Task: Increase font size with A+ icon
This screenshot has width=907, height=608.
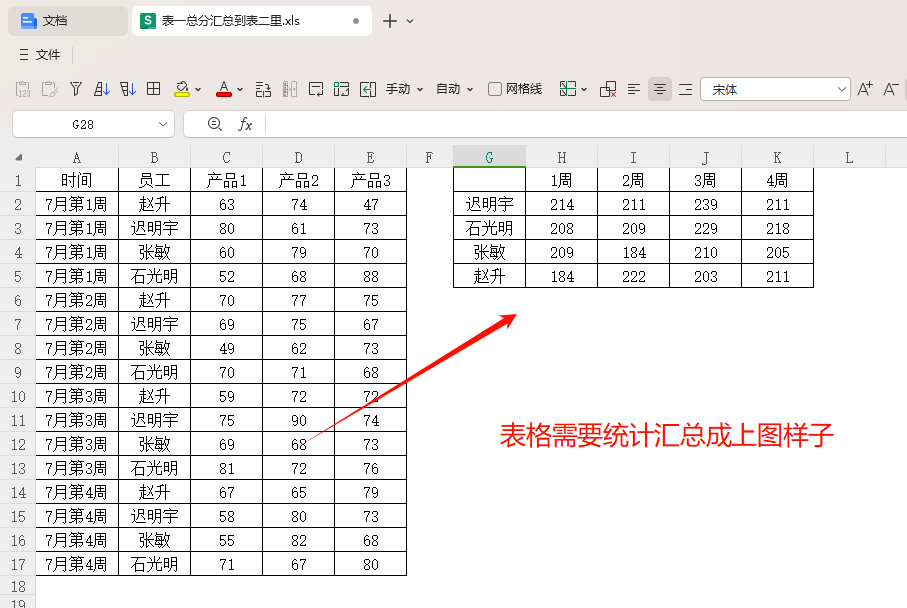Action: (x=865, y=89)
